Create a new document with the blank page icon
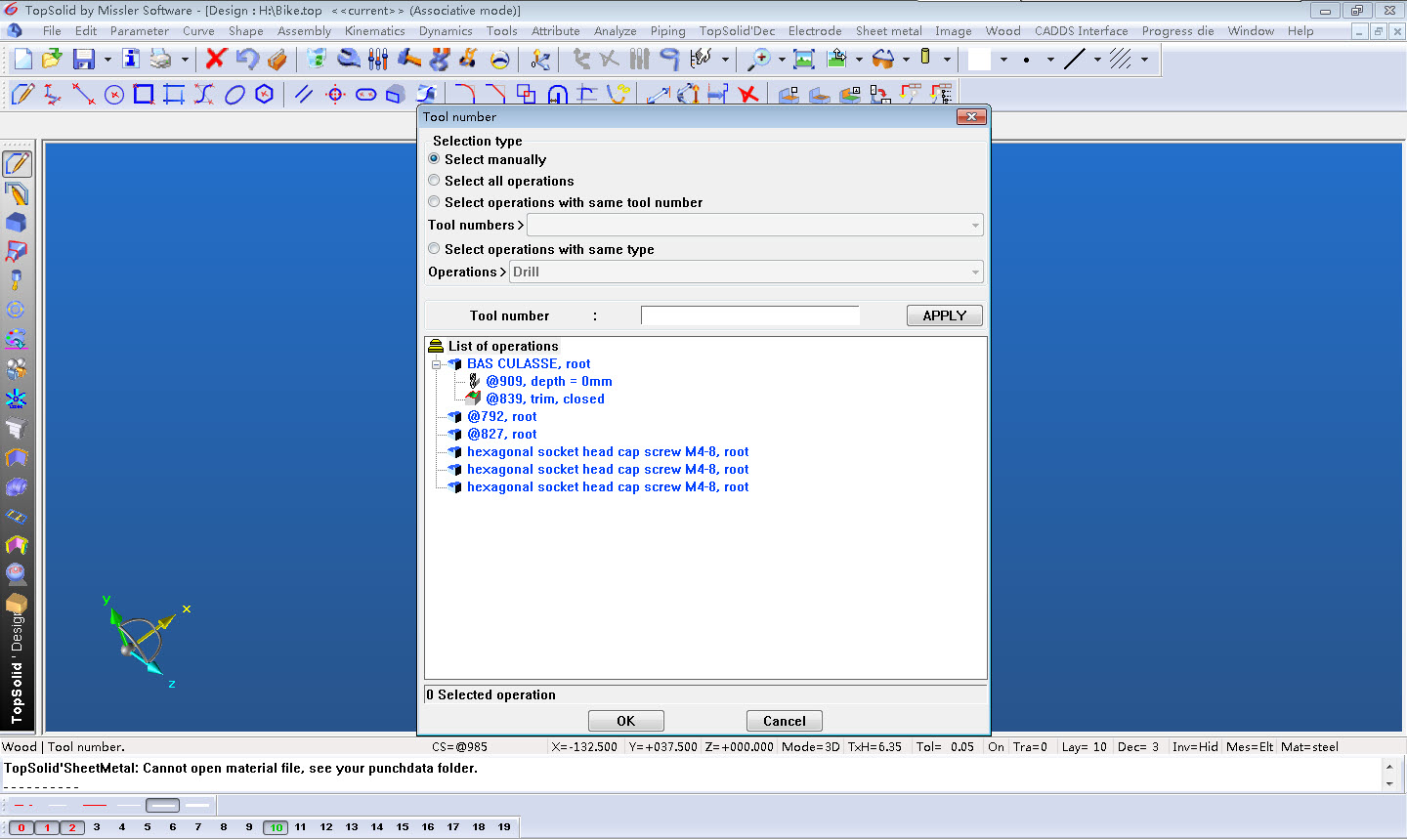The image size is (1407, 840). point(22,59)
